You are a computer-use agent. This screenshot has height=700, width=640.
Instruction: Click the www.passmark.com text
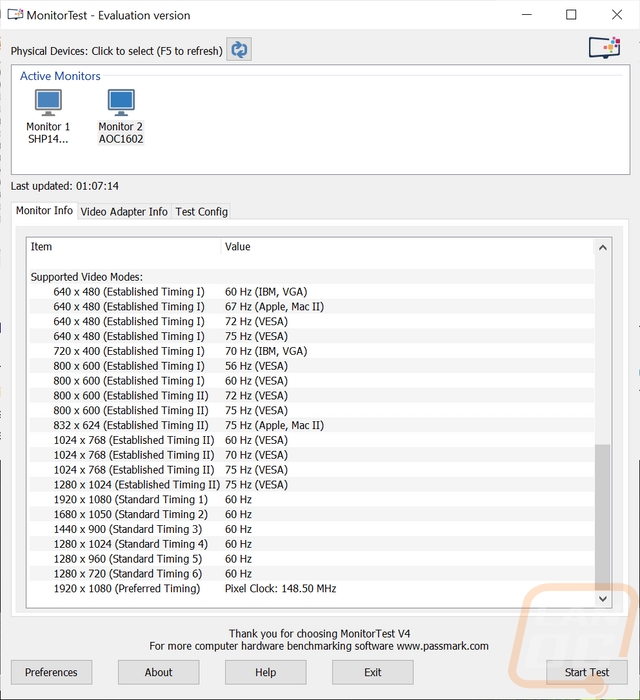[x=442, y=646]
